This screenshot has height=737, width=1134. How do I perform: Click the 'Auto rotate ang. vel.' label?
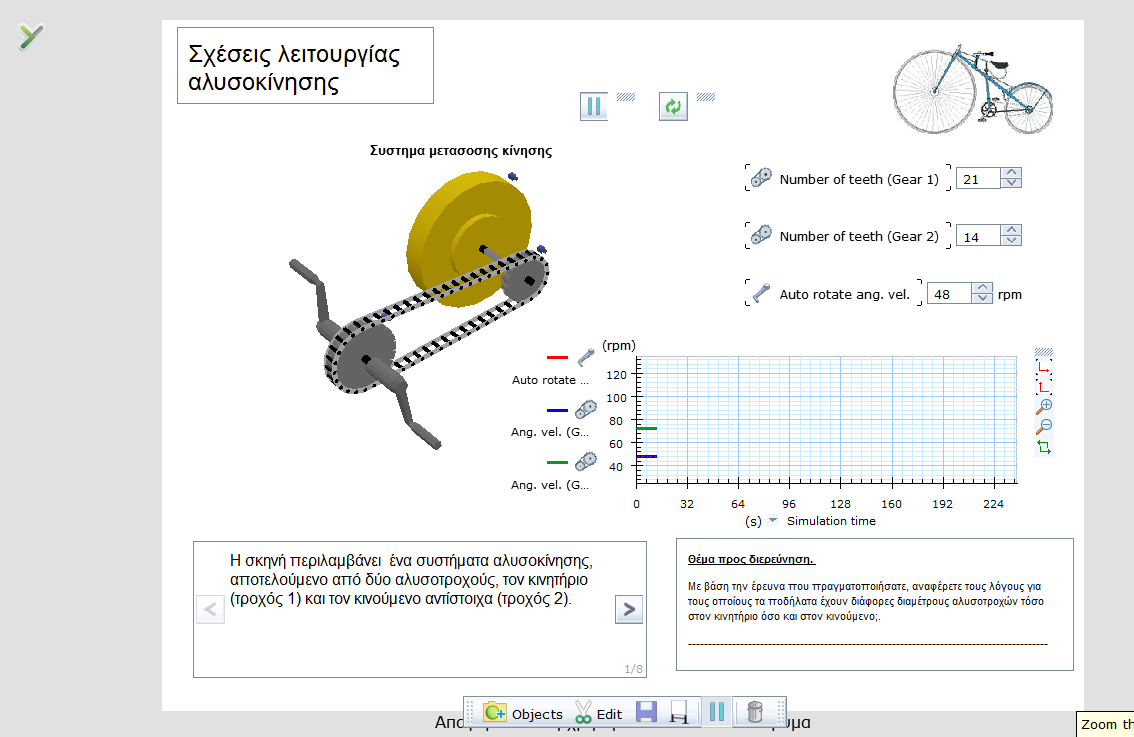(x=845, y=294)
